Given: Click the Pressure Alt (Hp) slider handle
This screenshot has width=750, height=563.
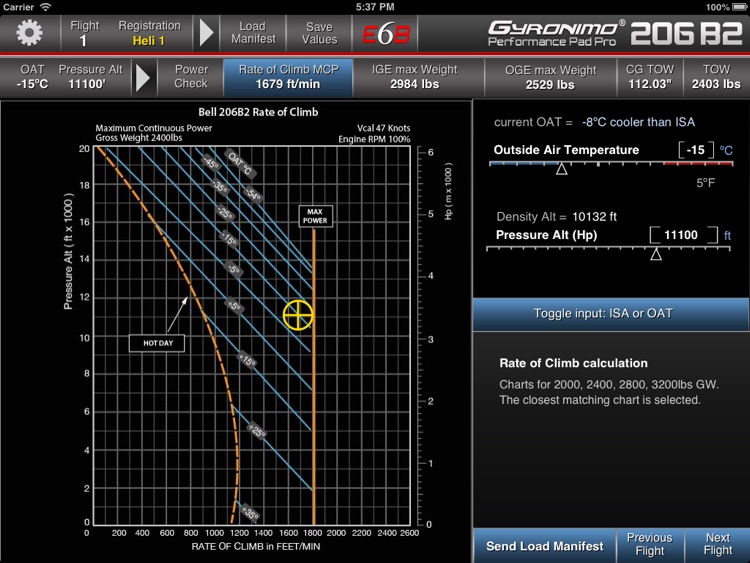Looking at the screenshot, I should (656, 254).
